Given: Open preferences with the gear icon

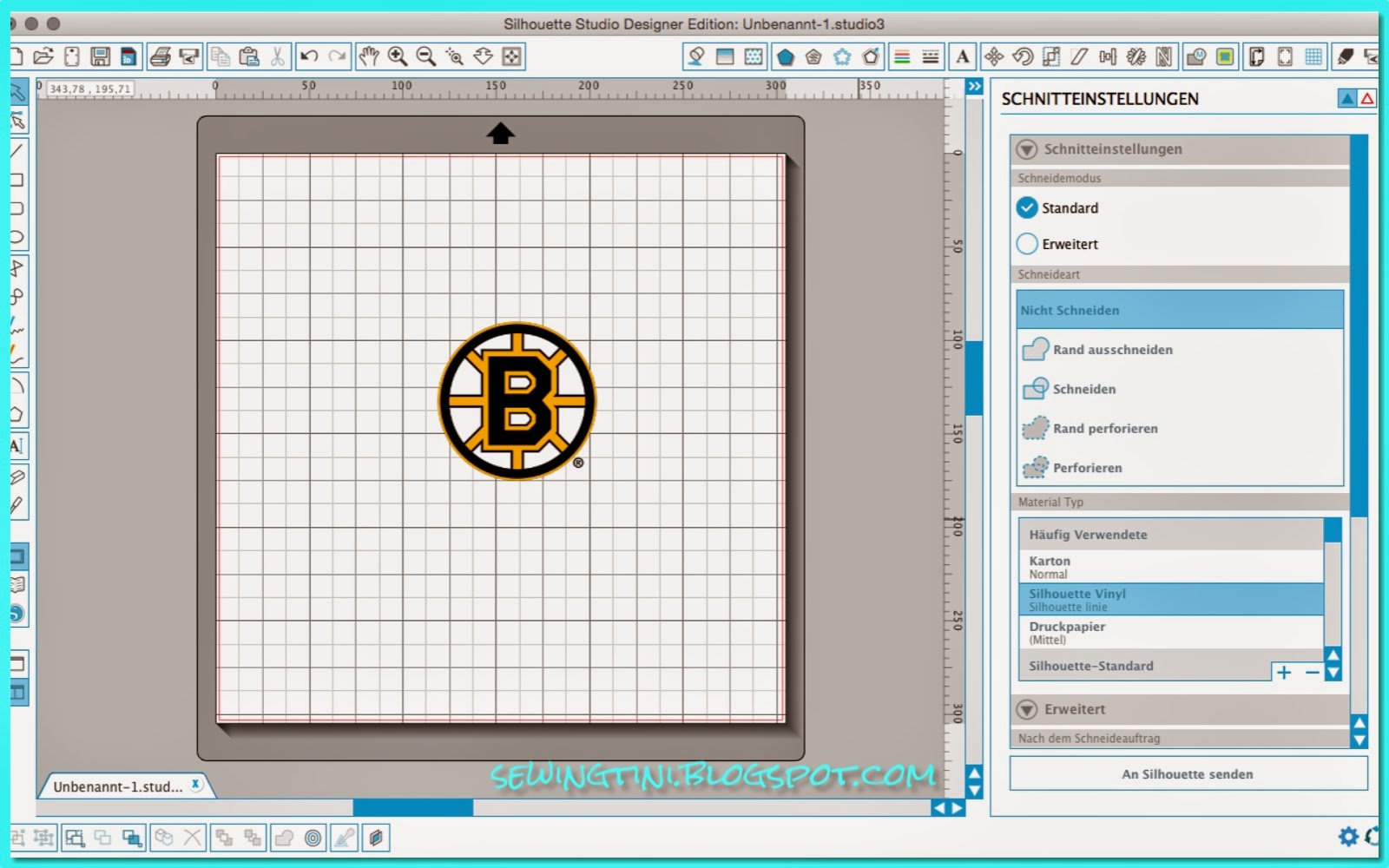Looking at the screenshot, I should coord(1348,836).
